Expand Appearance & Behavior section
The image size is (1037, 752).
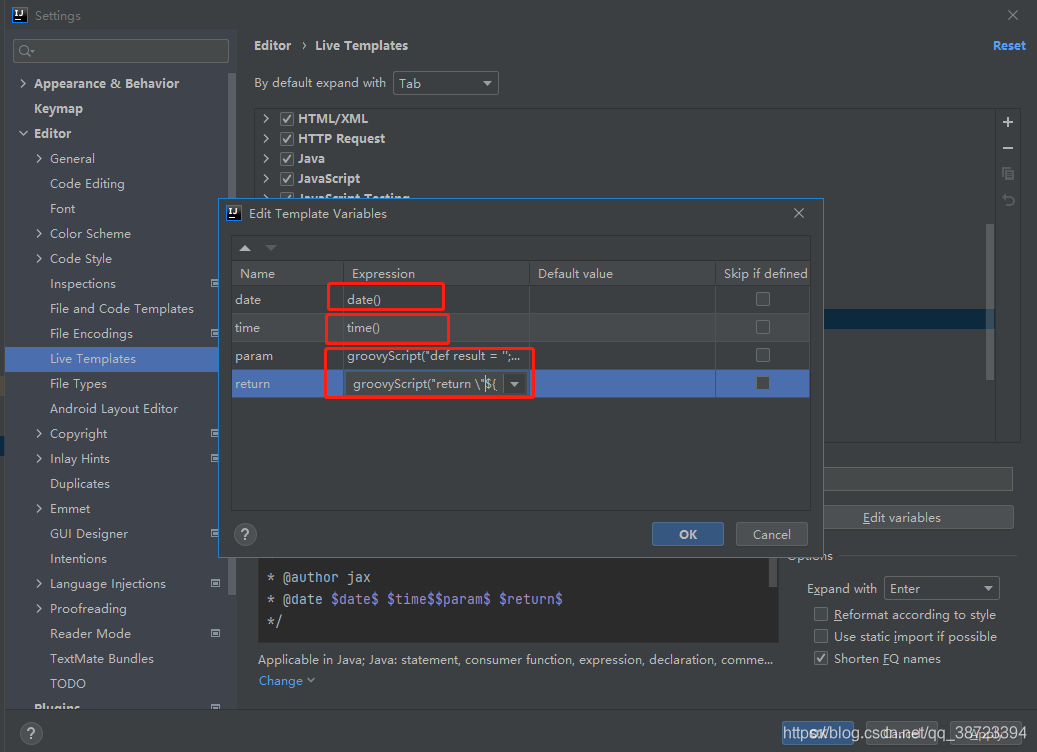23,83
